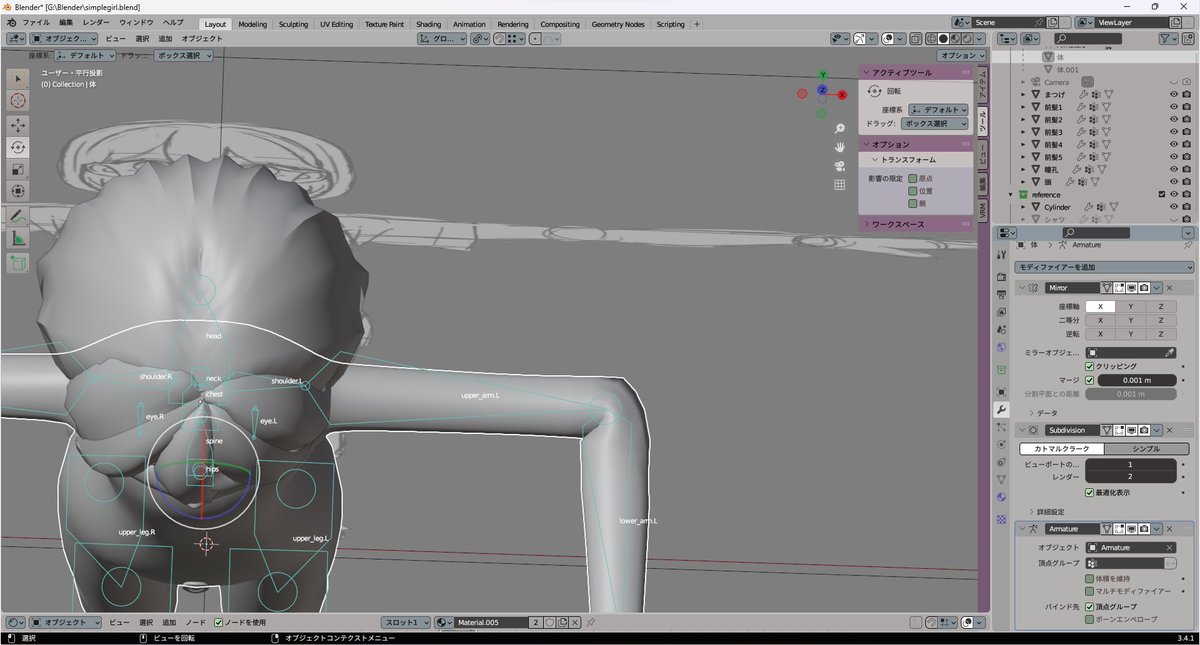Switch orthographic/perspective using grid gizmo
This screenshot has height=645, width=1200.
(840, 185)
